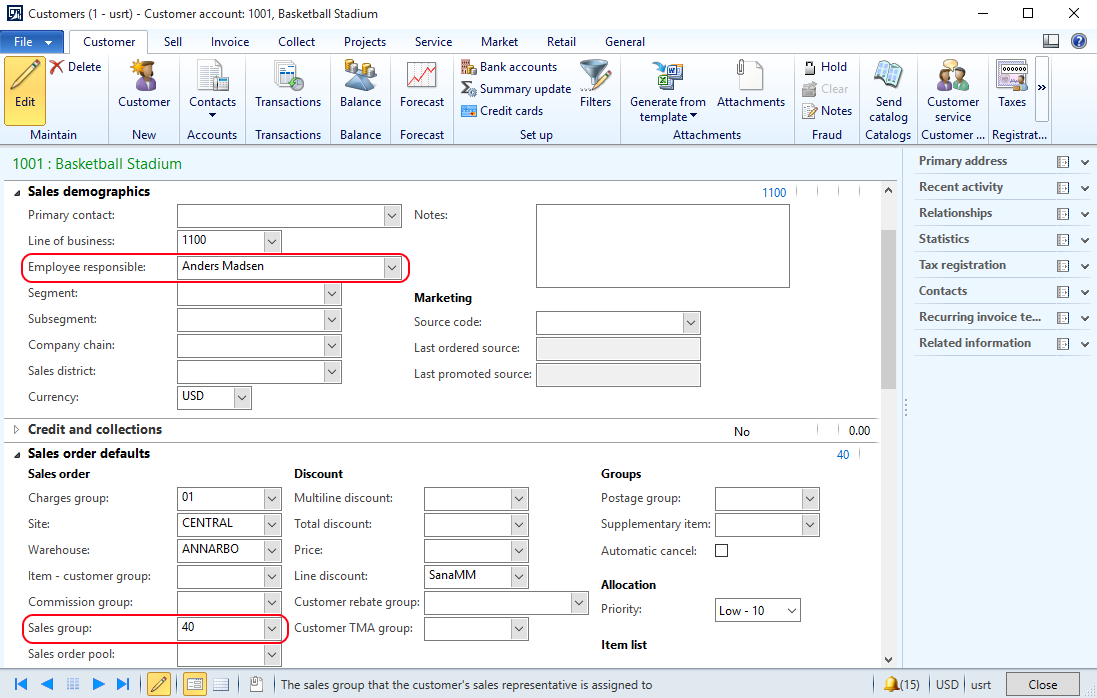Open the Warehouse dropdown

[272, 550]
